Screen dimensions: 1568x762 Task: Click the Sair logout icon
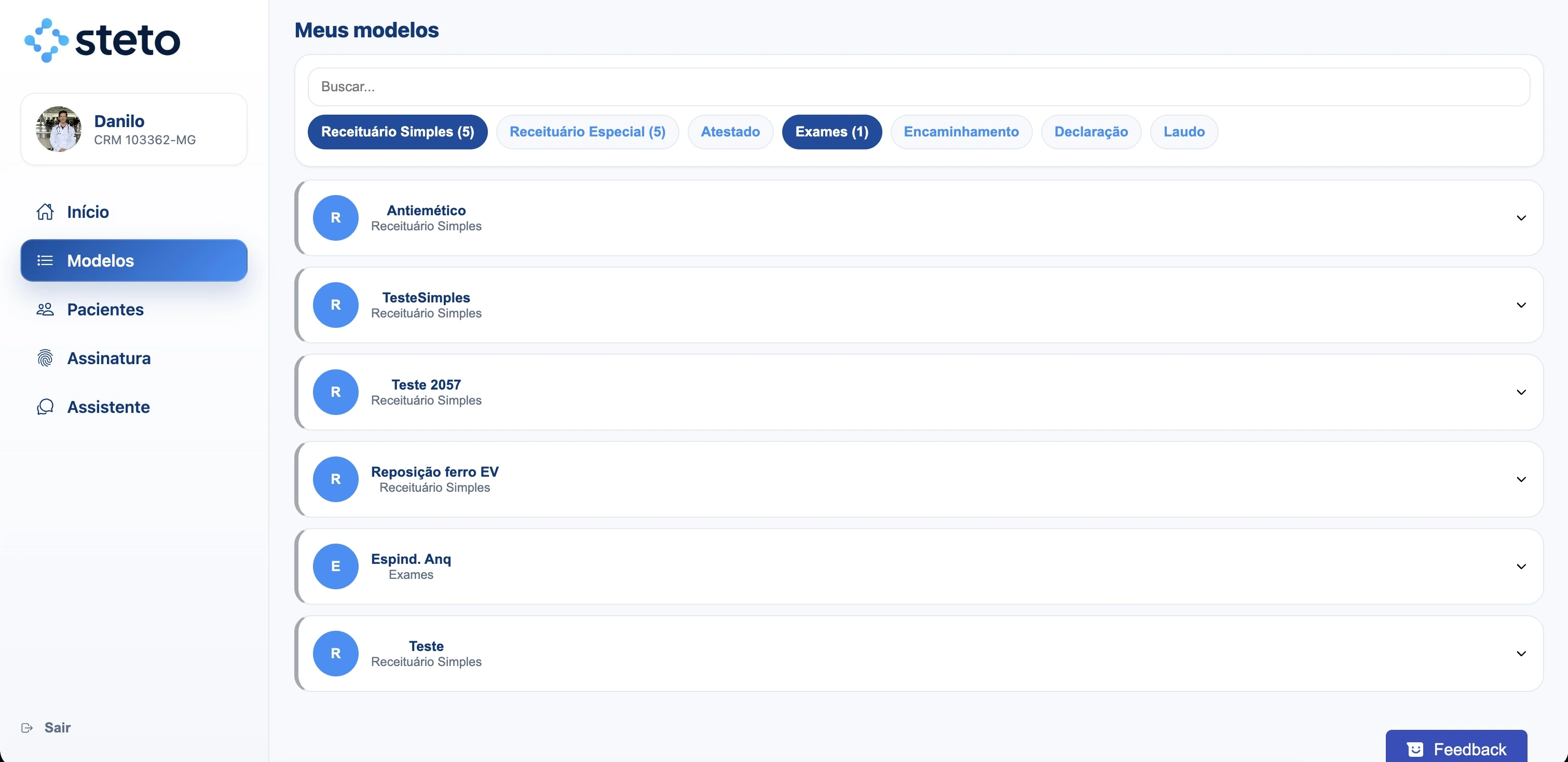click(x=27, y=727)
